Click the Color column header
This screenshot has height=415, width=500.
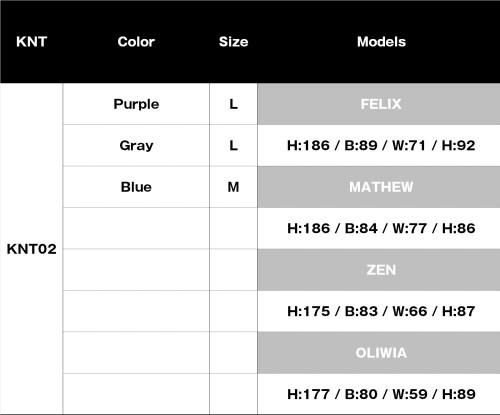click(x=136, y=42)
